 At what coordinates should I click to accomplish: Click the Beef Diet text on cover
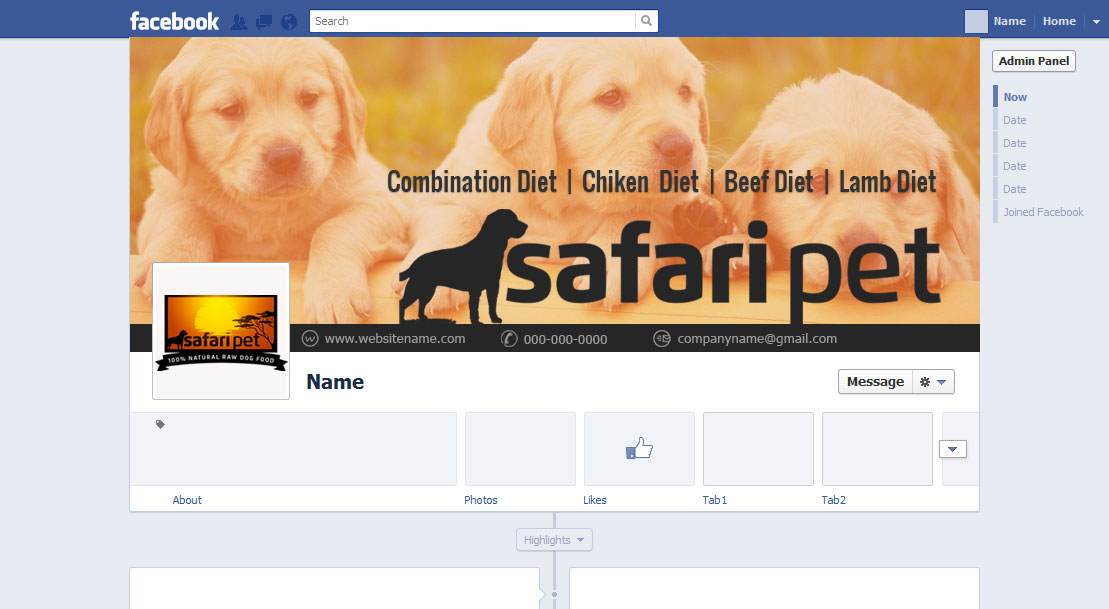pos(769,182)
